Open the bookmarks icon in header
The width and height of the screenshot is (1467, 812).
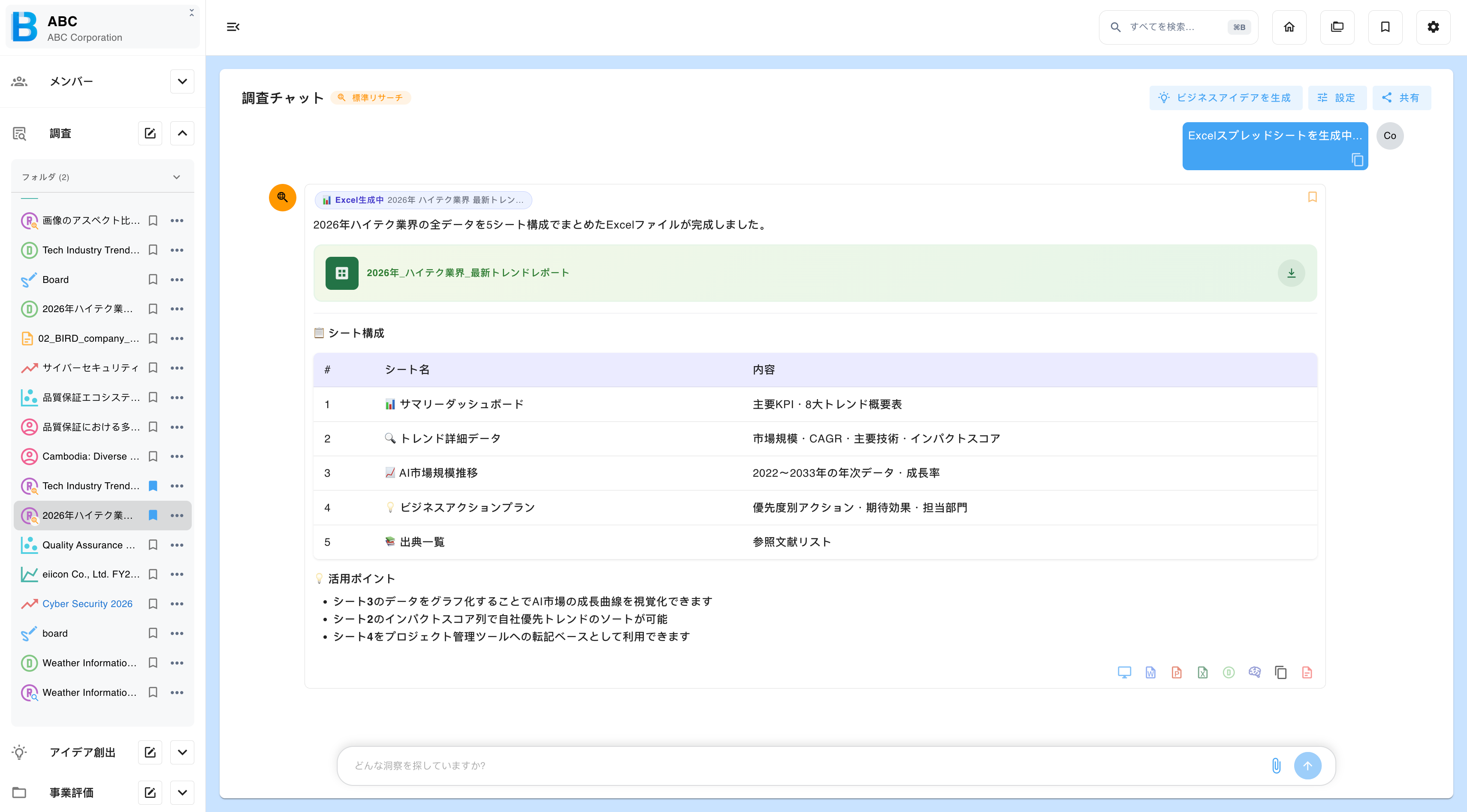tap(1385, 27)
